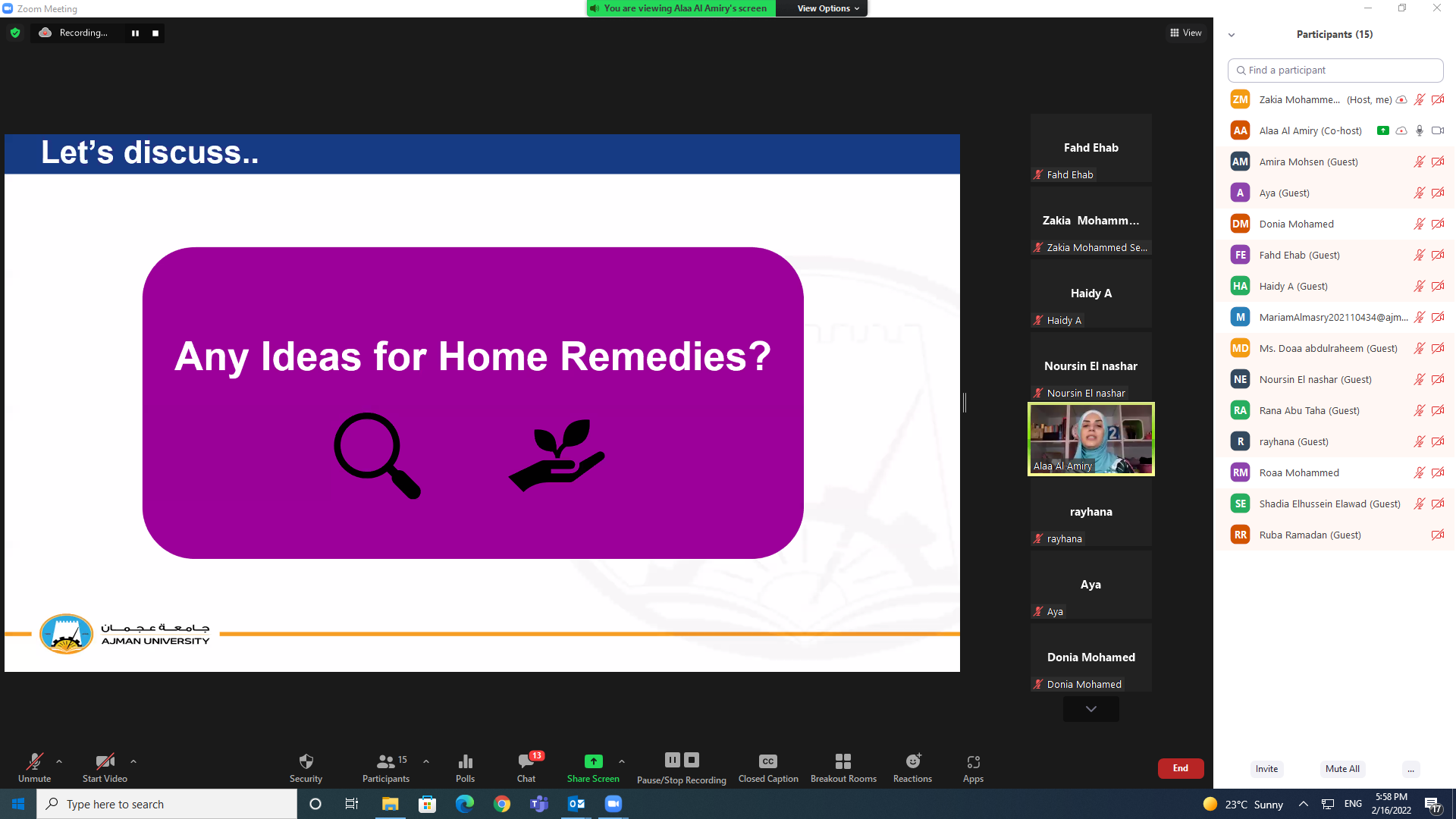Open Breakout Rooms

843,761
